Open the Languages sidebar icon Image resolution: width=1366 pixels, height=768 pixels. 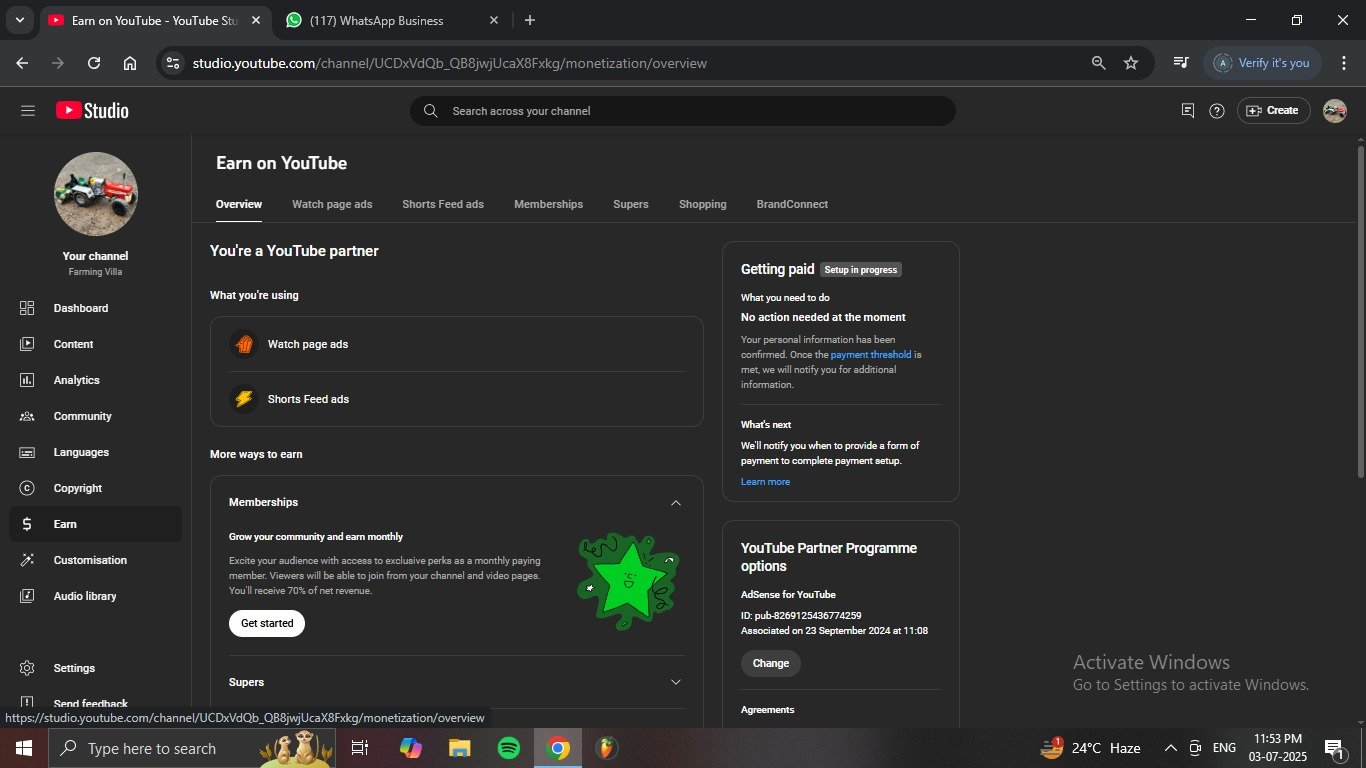(x=27, y=452)
